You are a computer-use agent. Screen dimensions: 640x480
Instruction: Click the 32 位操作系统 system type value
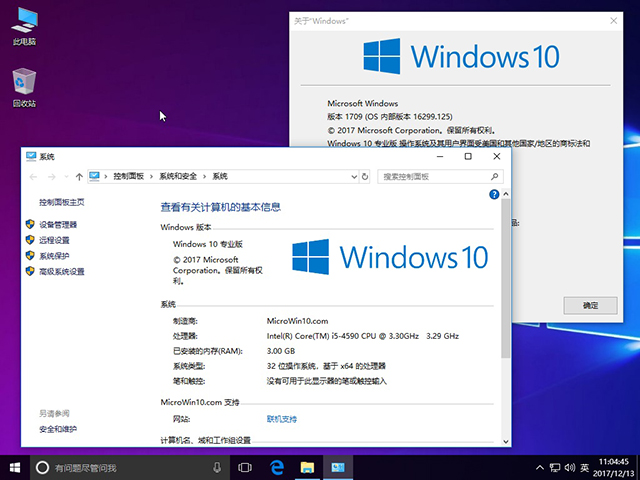[326, 366]
